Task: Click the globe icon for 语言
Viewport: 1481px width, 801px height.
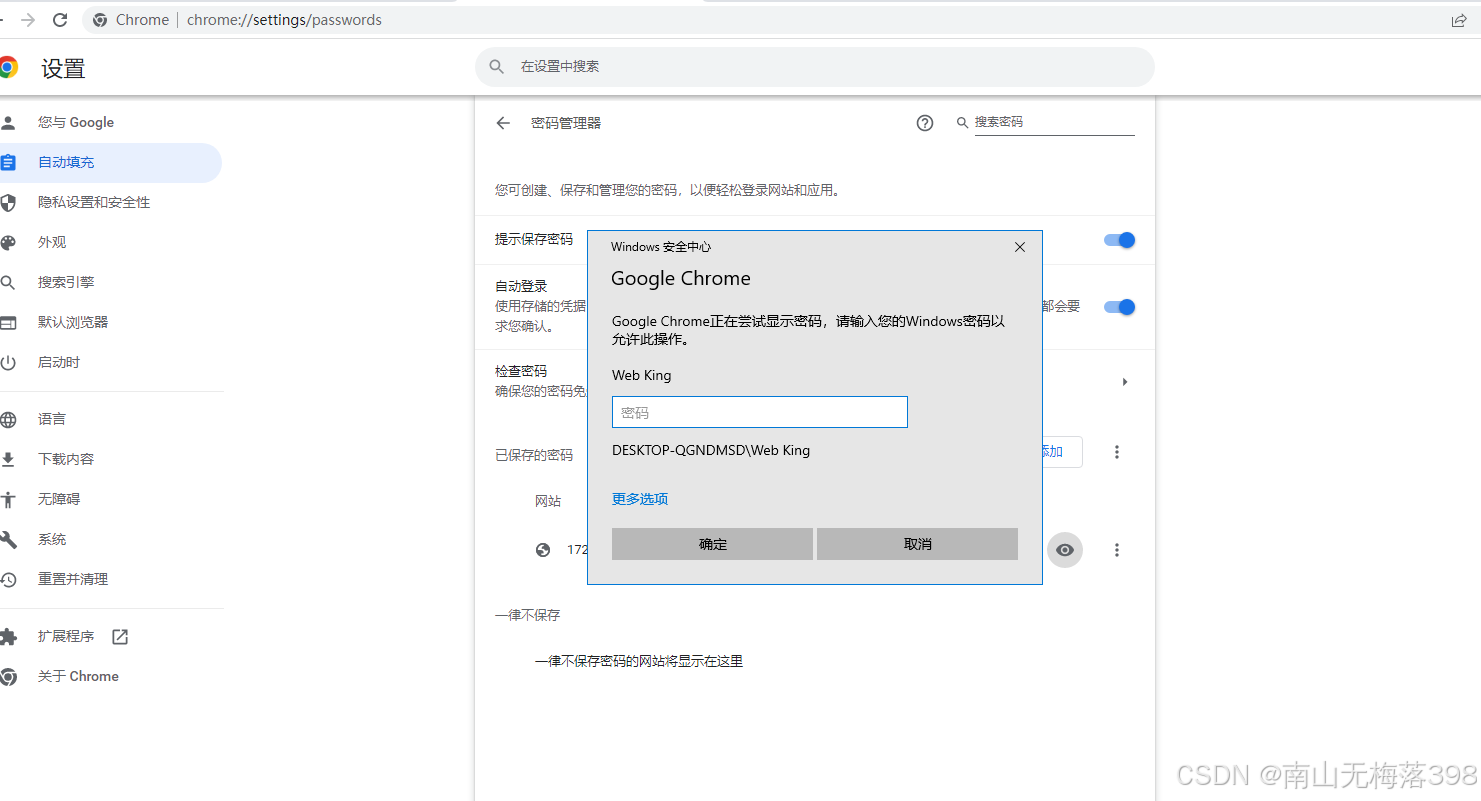Action: 8,419
